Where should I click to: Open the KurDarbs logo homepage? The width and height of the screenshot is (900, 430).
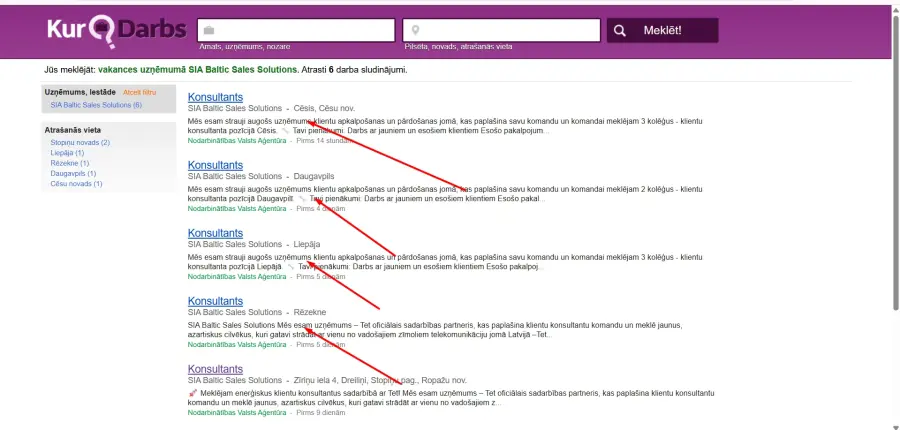117,31
